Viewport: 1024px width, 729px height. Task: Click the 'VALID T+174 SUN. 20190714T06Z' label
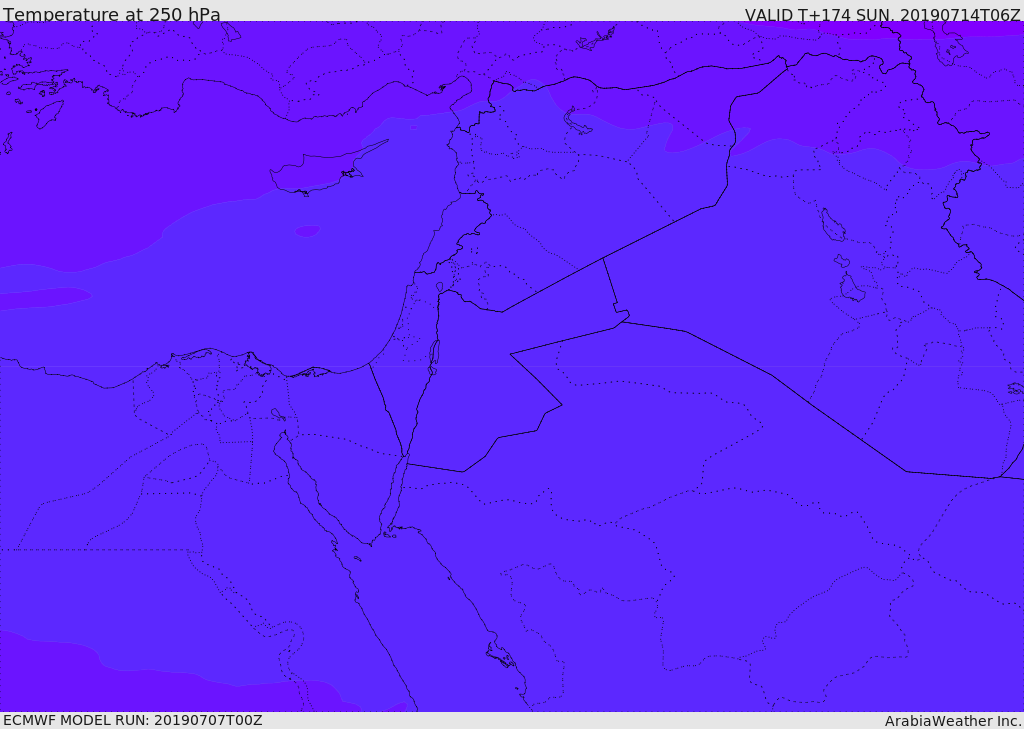point(882,15)
